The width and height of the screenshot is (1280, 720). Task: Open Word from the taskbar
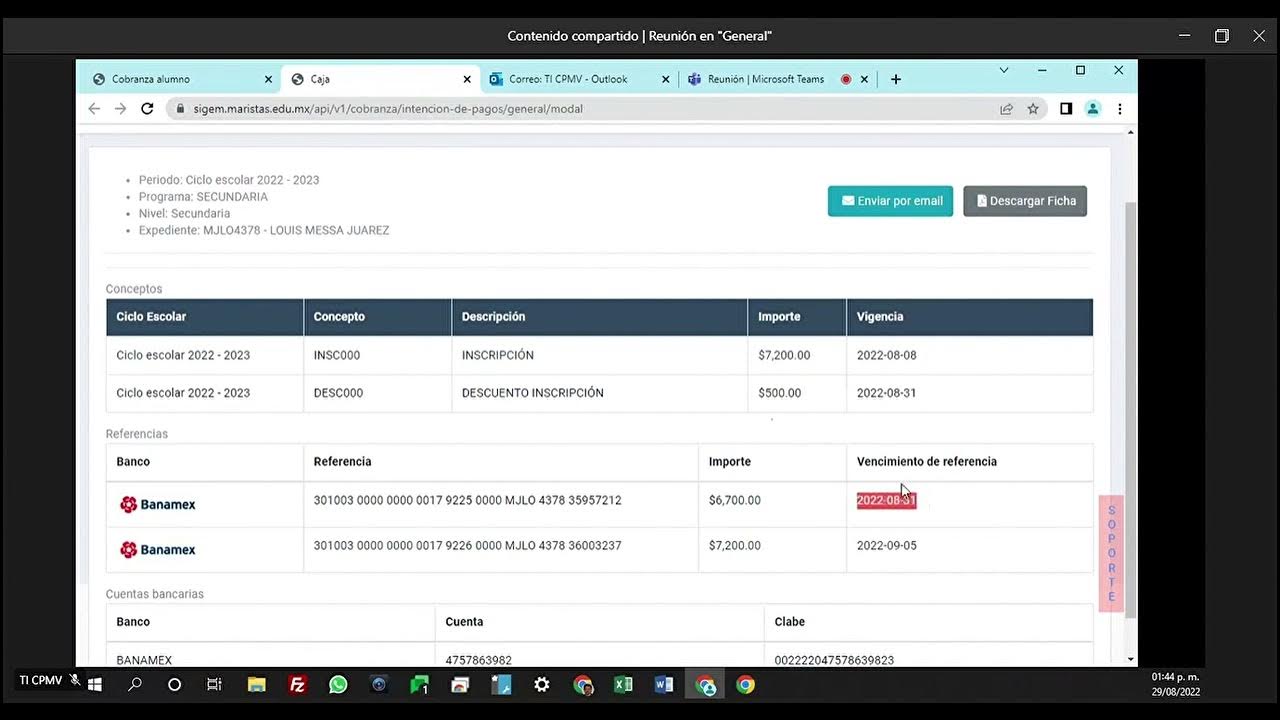(664, 685)
